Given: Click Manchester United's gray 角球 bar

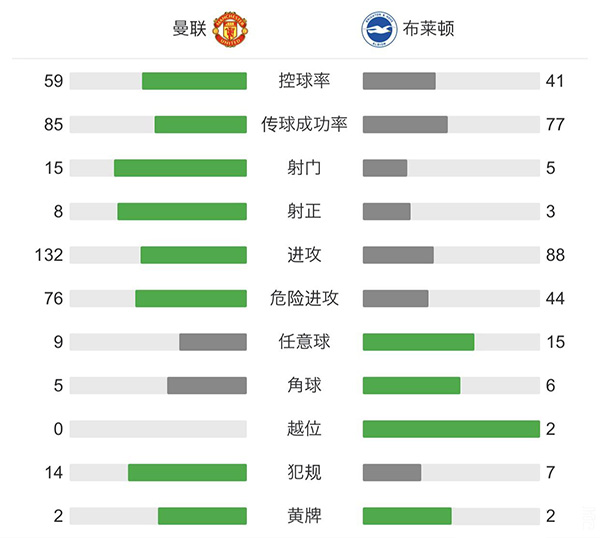Looking at the screenshot, I should coord(207,385).
